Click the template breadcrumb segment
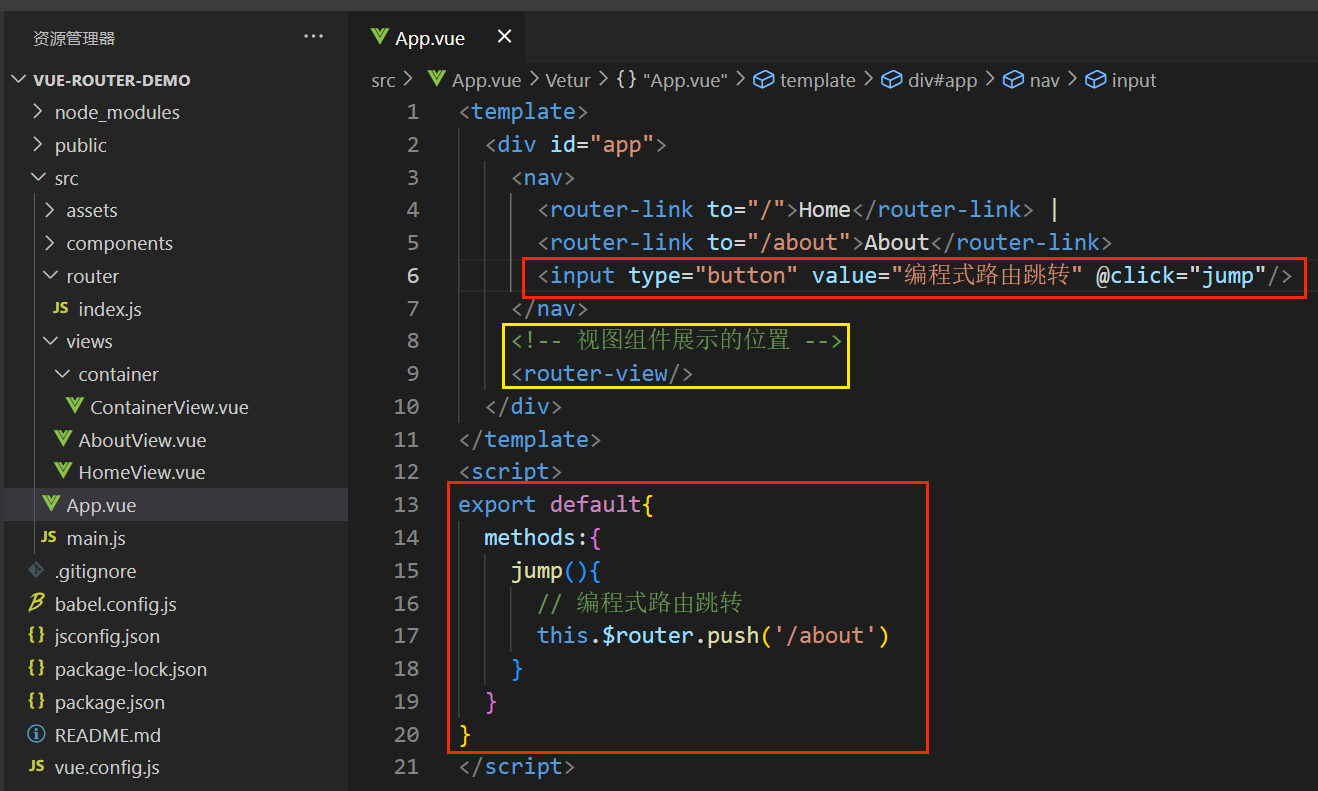This screenshot has height=791, width=1318. 804,80
